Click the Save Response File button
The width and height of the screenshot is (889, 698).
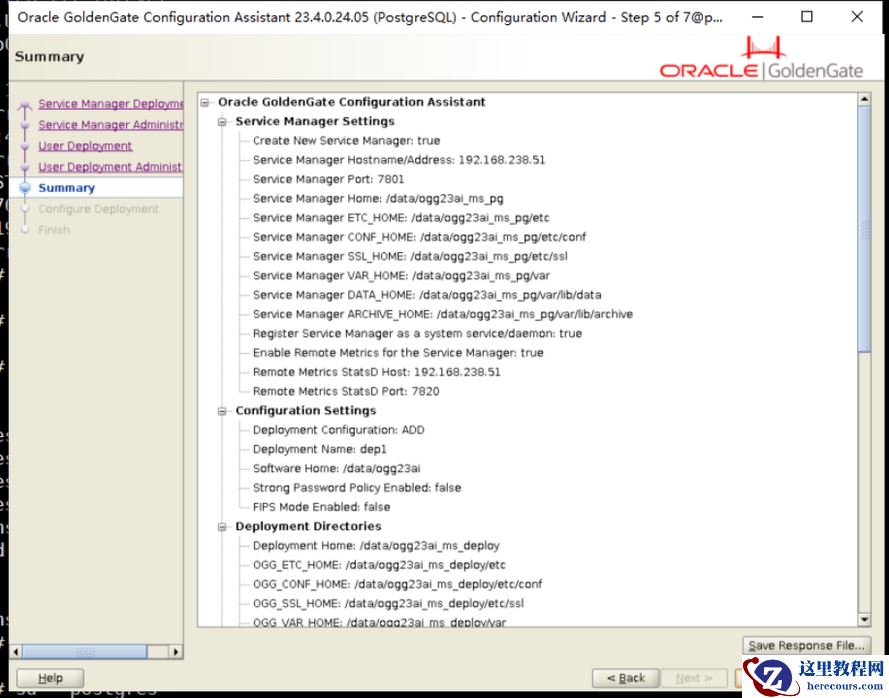tap(806, 645)
